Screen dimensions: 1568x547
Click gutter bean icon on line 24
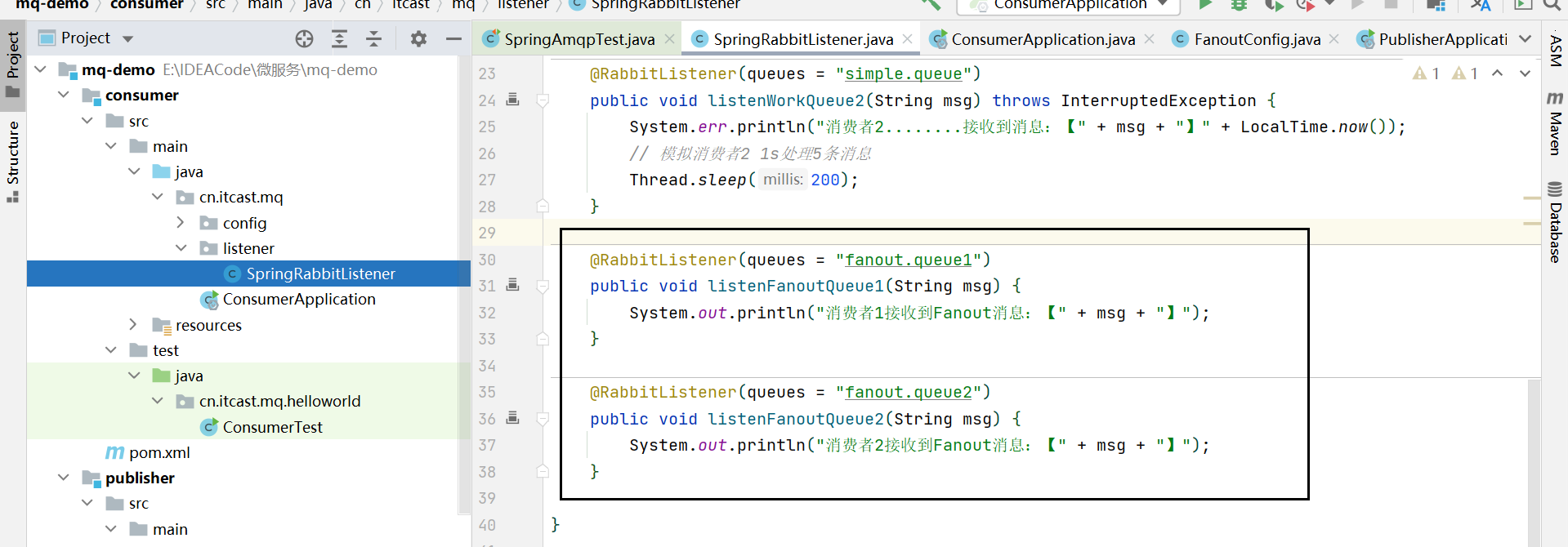[x=513, y=100]
